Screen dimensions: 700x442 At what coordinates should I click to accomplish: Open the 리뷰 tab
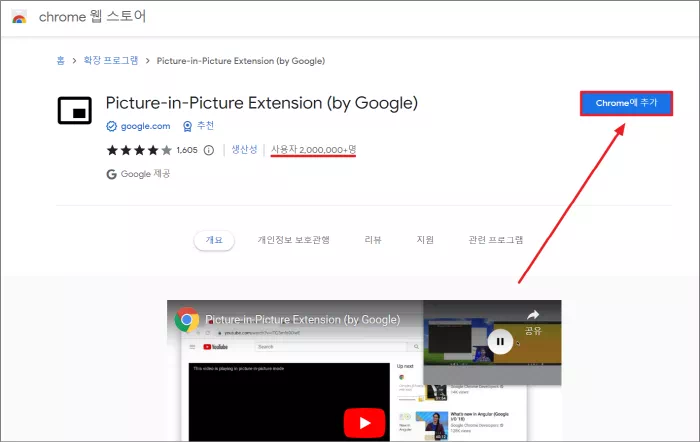coord(373,240)
